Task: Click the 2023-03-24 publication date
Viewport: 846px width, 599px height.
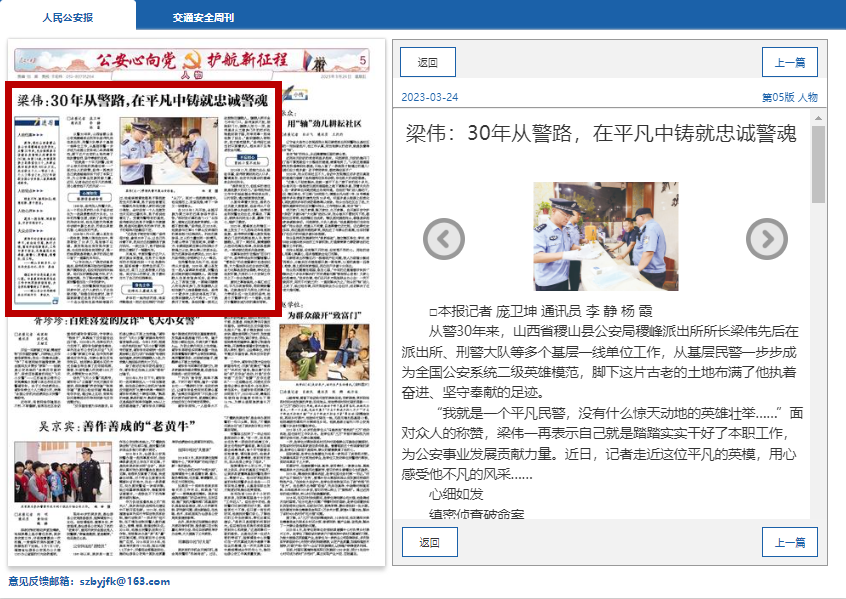Action: tap(430, 97)
